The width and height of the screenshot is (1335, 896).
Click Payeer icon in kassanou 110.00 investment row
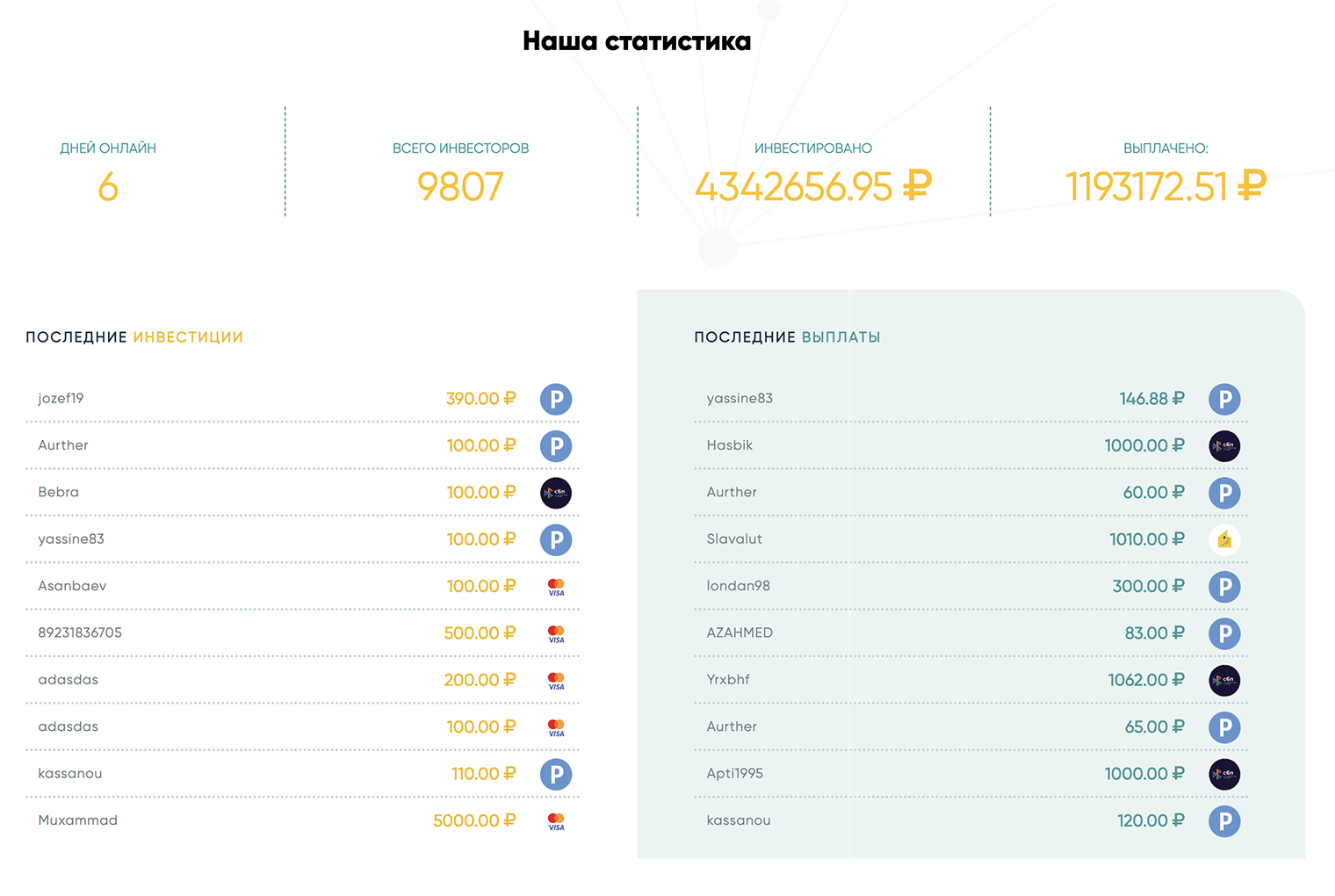(556, 775)
